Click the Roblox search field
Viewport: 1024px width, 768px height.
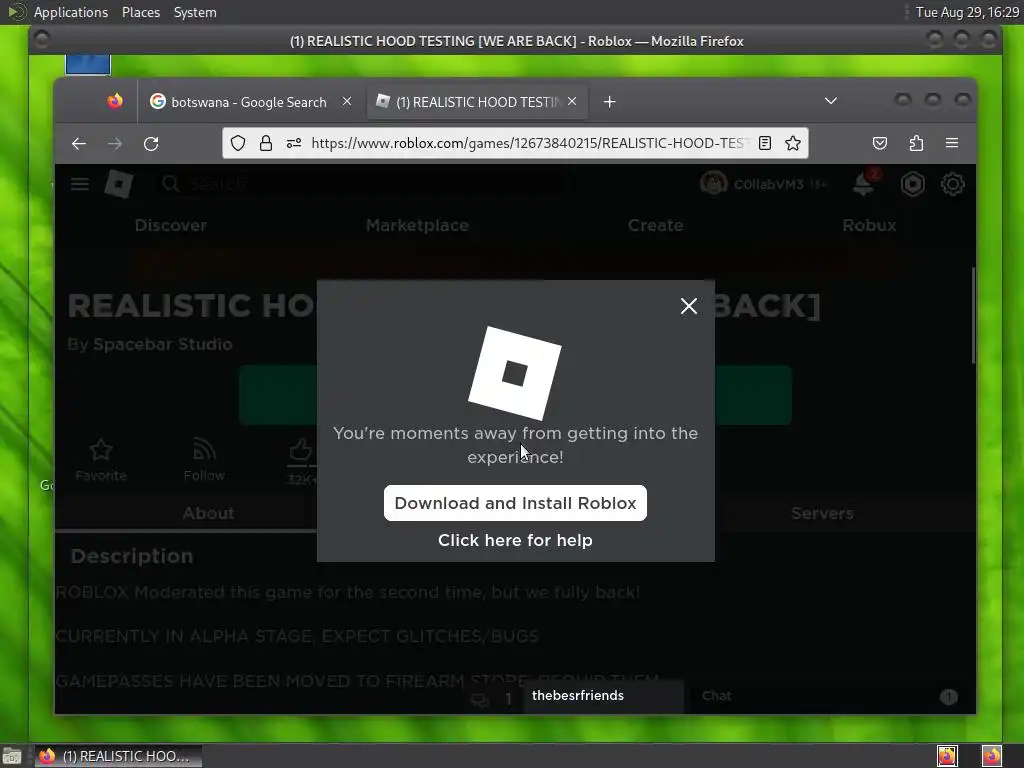tap(362, 184)
